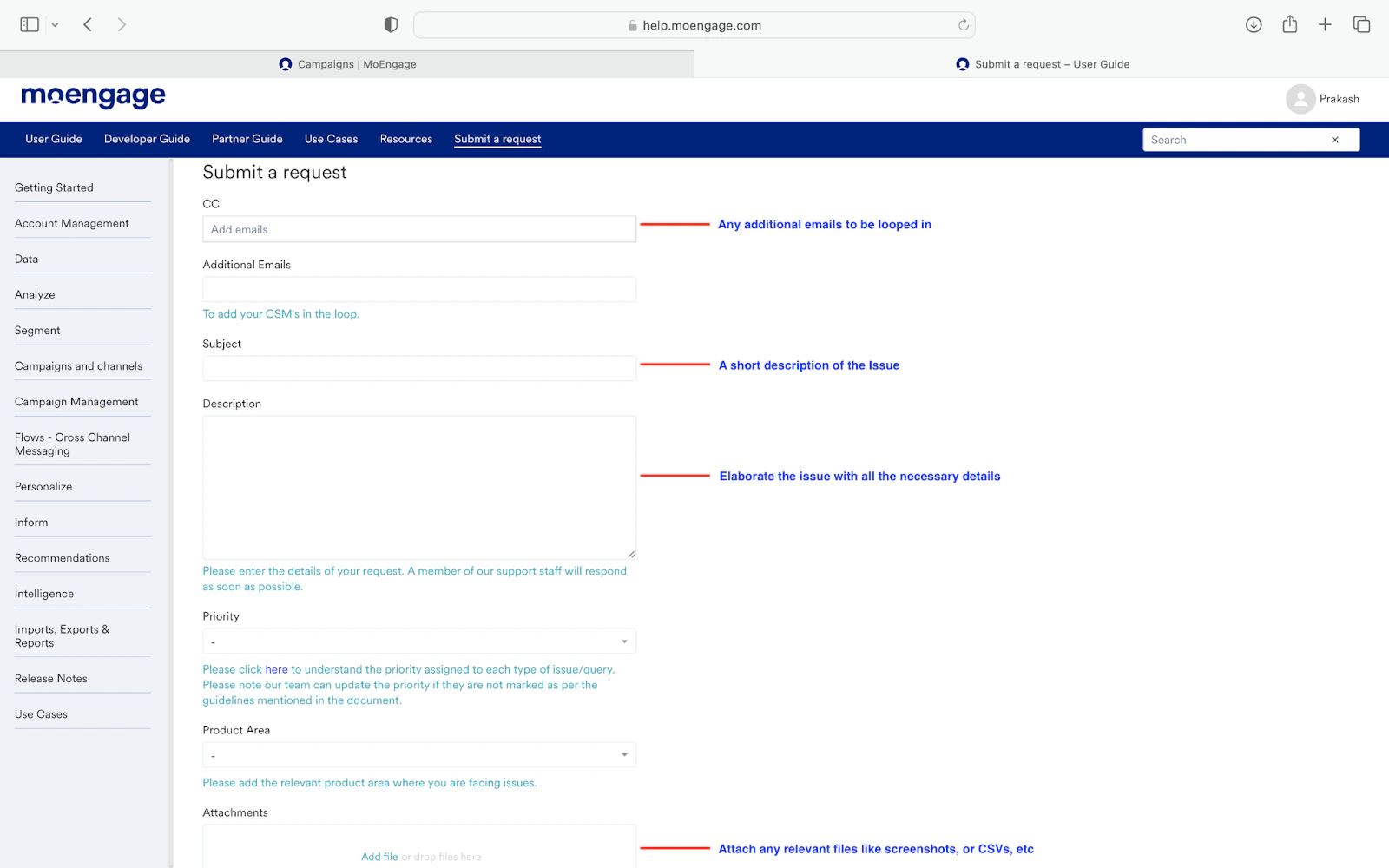Open Account Management in the sidebar

click(x=72, y=223)
